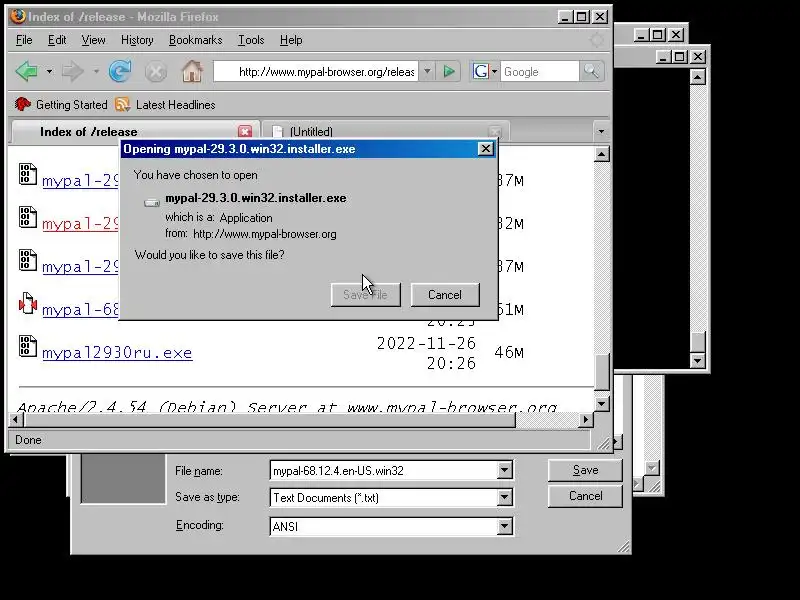Open the Bookmarks menu
The image size is (800, 600).
tap(195, 40)
